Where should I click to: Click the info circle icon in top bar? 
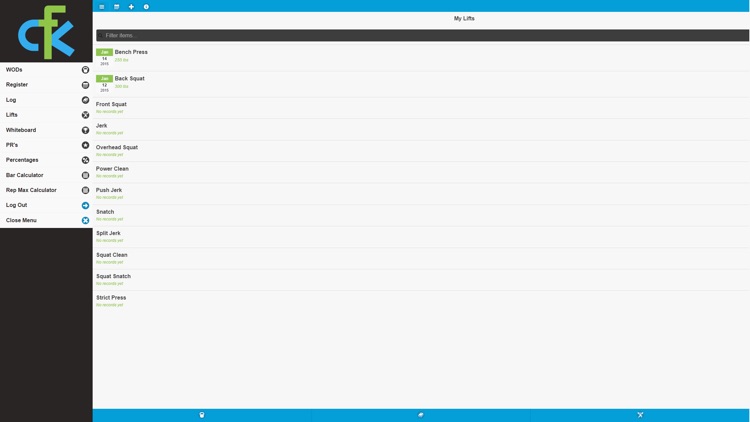coord(146,7)
